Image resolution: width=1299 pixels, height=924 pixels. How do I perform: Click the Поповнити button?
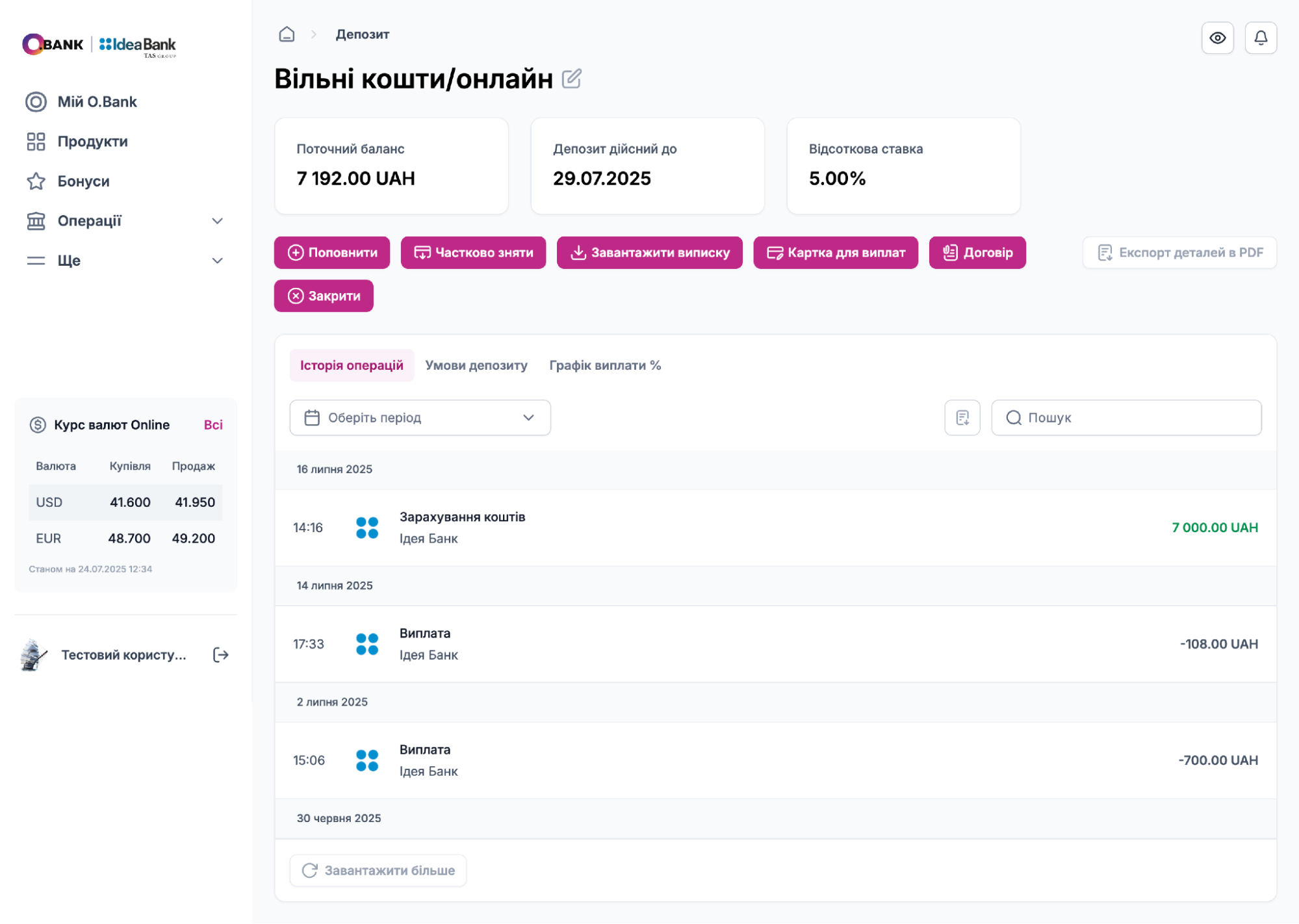tap(331, 253)
